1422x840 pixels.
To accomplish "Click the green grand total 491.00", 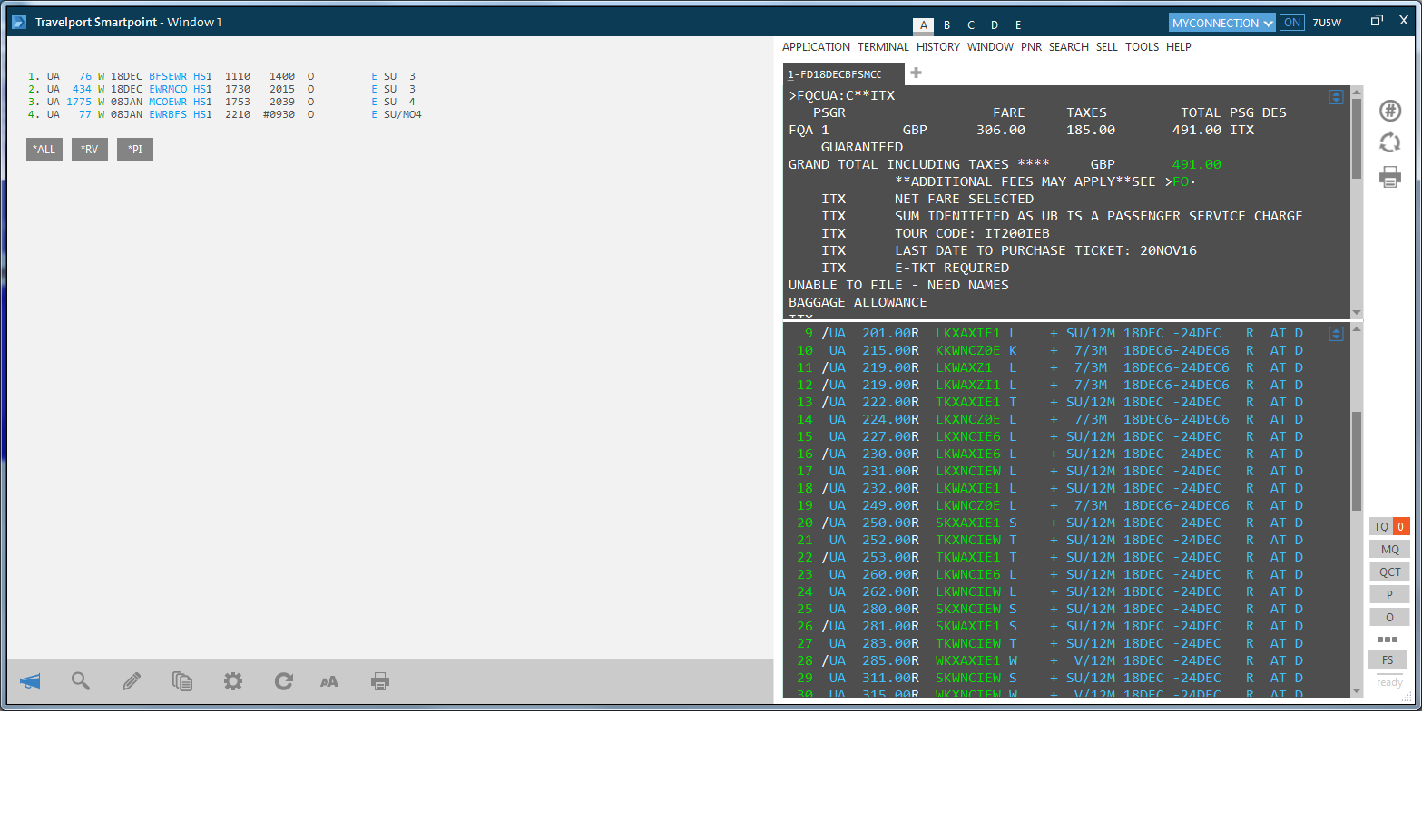I will coord(1197,164).
